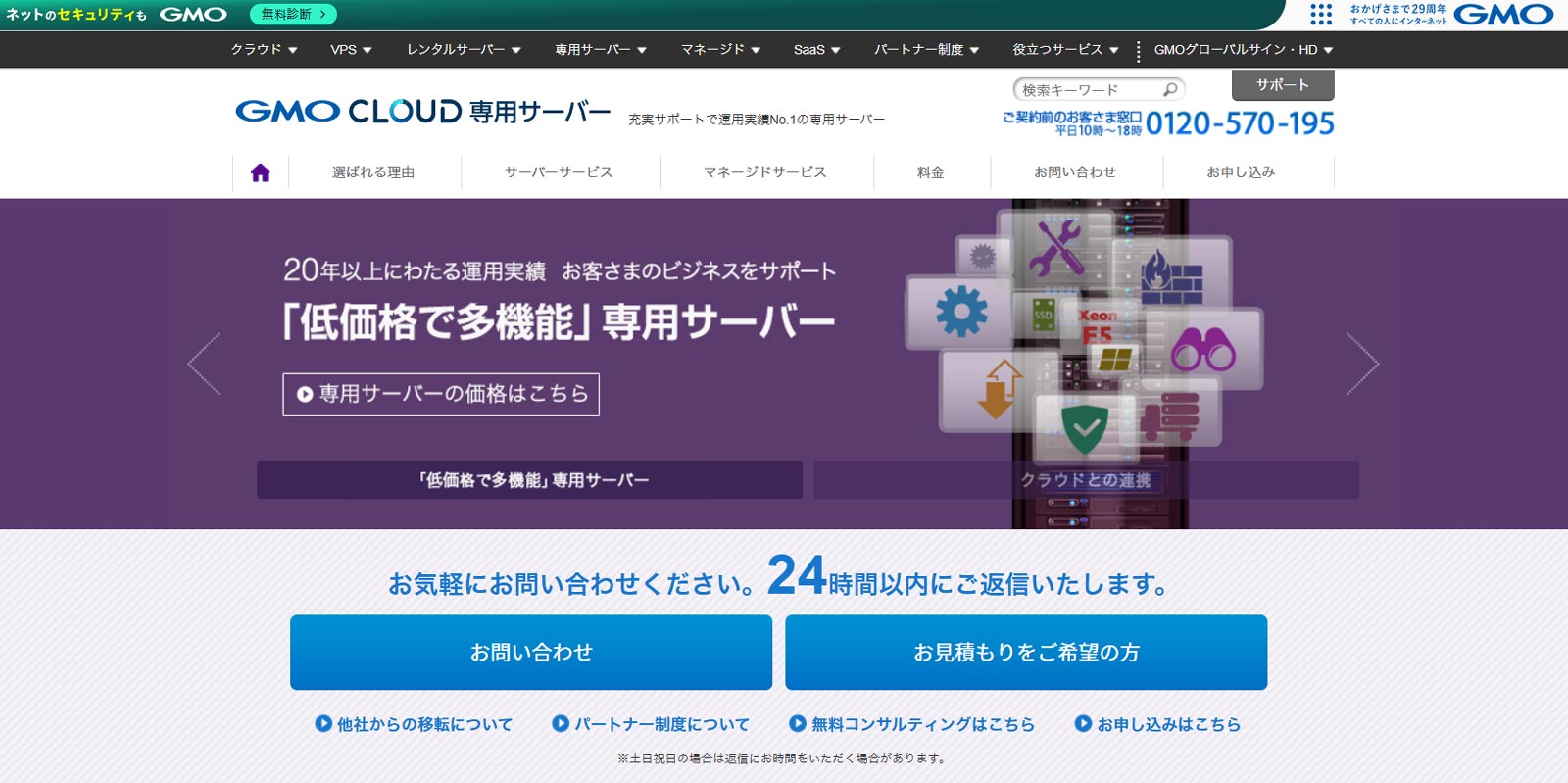Open the サーバーサービス menu item
Screen dimensions: 1568x783
[x=559, y=172]
